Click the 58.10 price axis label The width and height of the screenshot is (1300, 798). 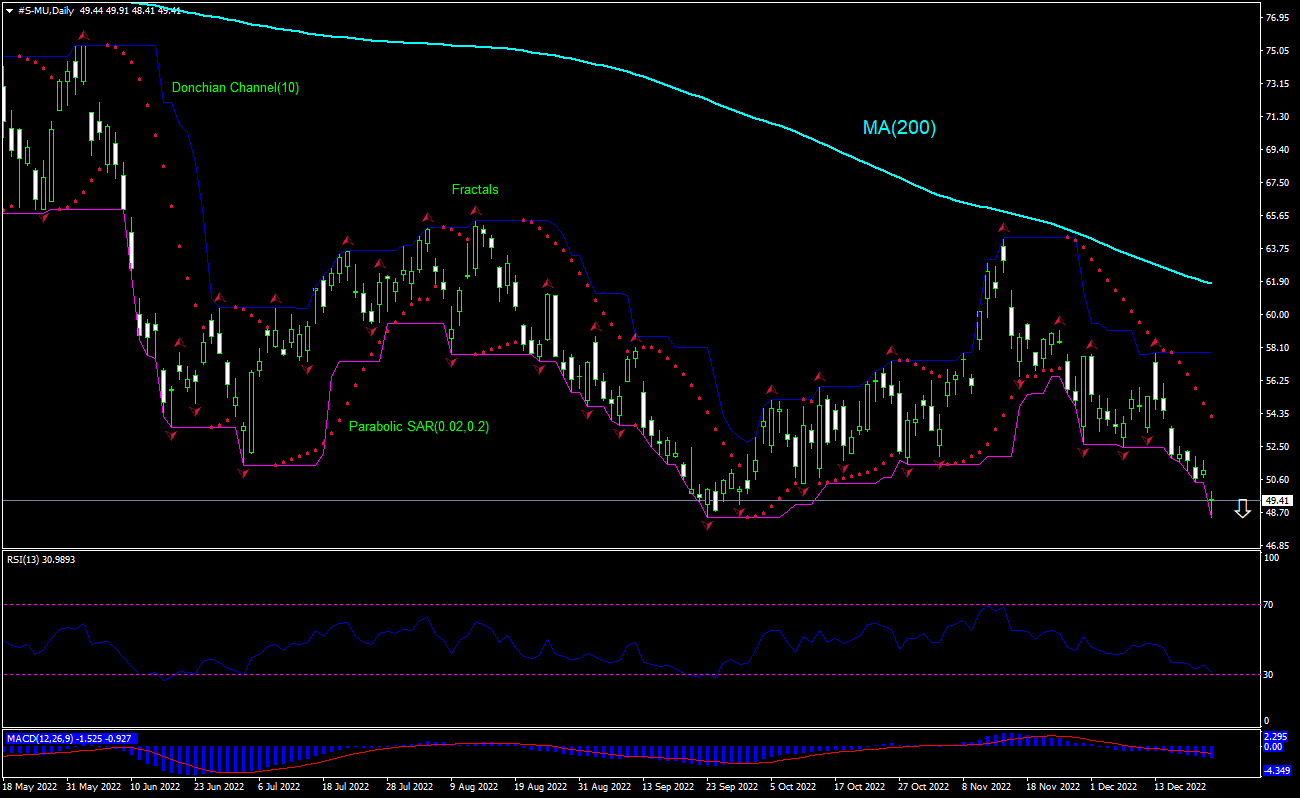[1275, 348]
